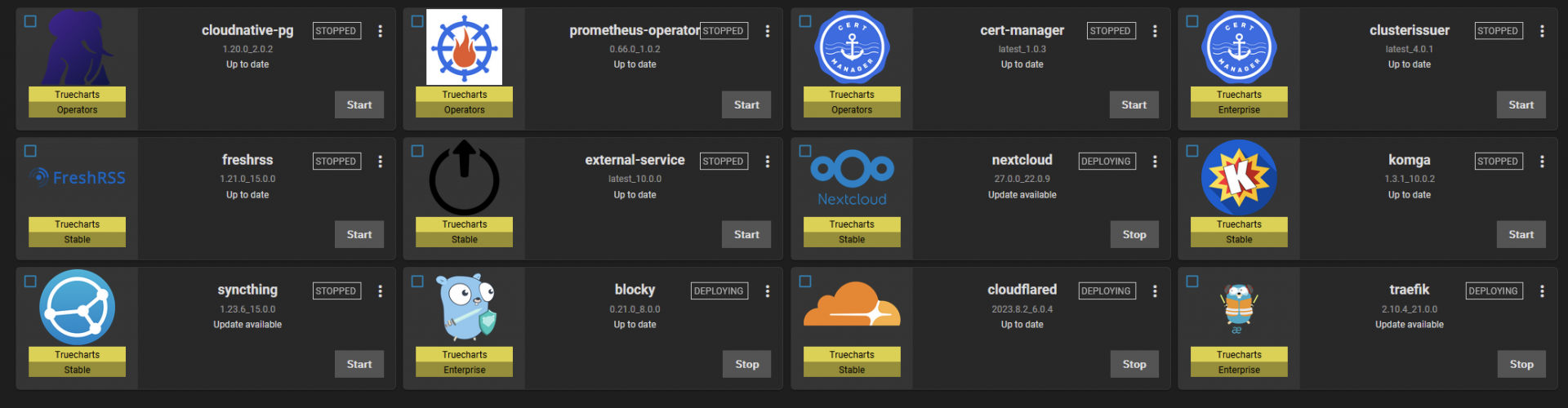Click the traefik gopher logo
Screen dimensions: 1568x408
pyautogui.click(x=1239, y=308)
